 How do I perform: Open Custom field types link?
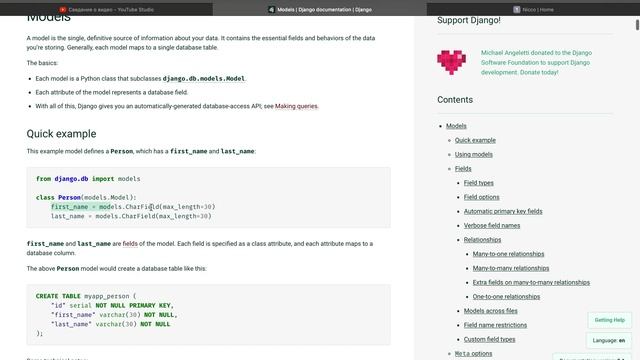(489, 340)
